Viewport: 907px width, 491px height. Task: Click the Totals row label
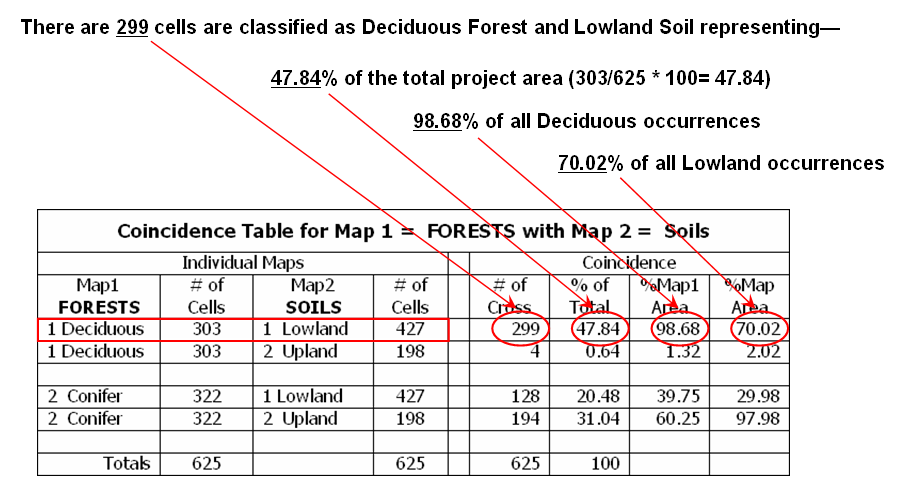click(125, 463)
